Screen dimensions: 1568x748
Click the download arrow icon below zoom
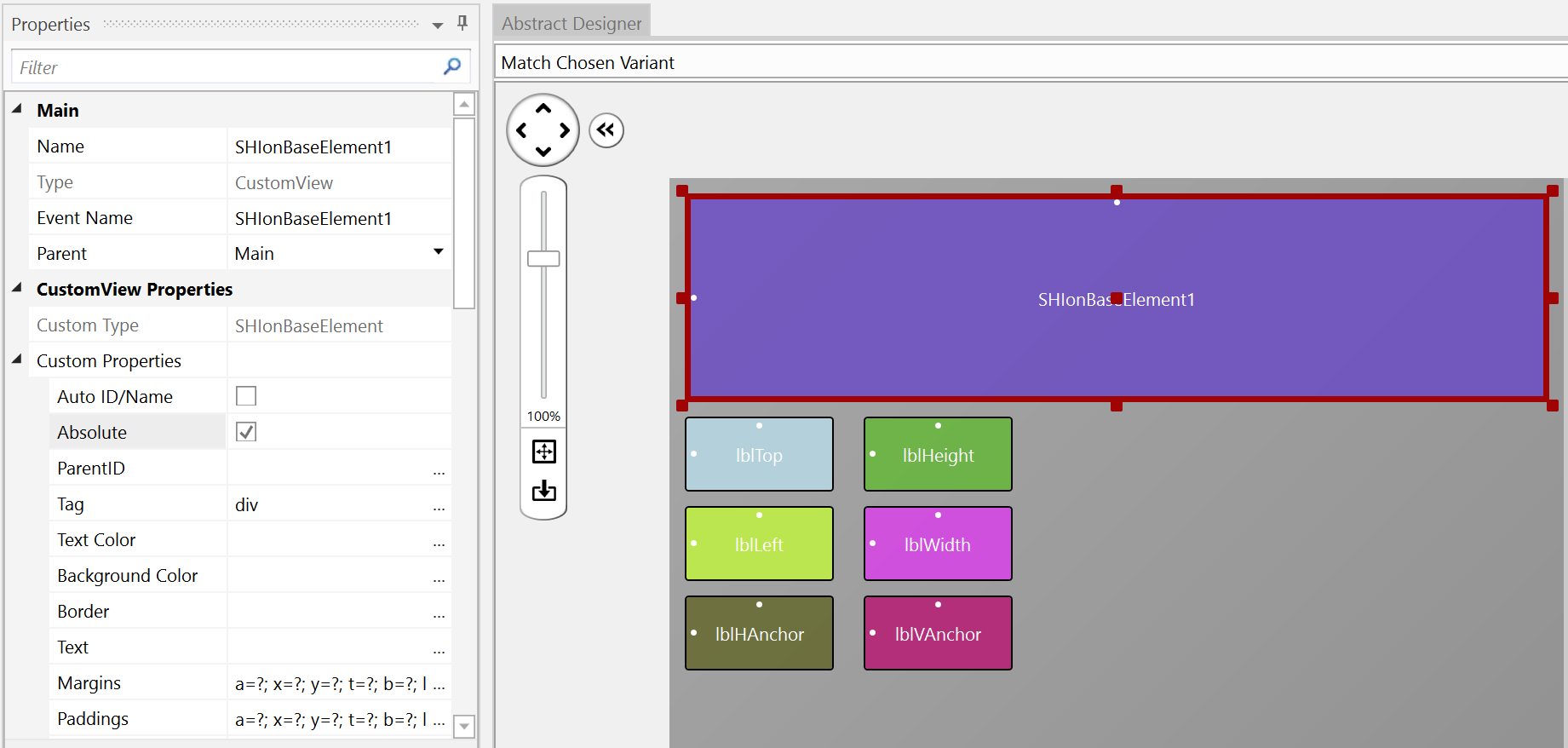[x=544, y=491]
